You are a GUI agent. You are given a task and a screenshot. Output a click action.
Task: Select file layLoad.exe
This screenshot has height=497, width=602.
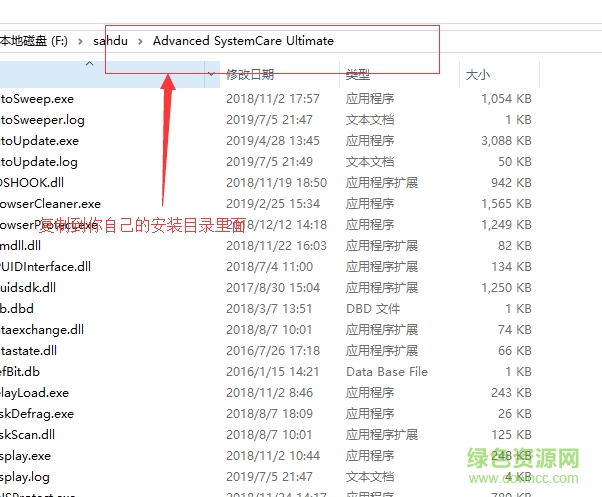click(x=35, y=393)
